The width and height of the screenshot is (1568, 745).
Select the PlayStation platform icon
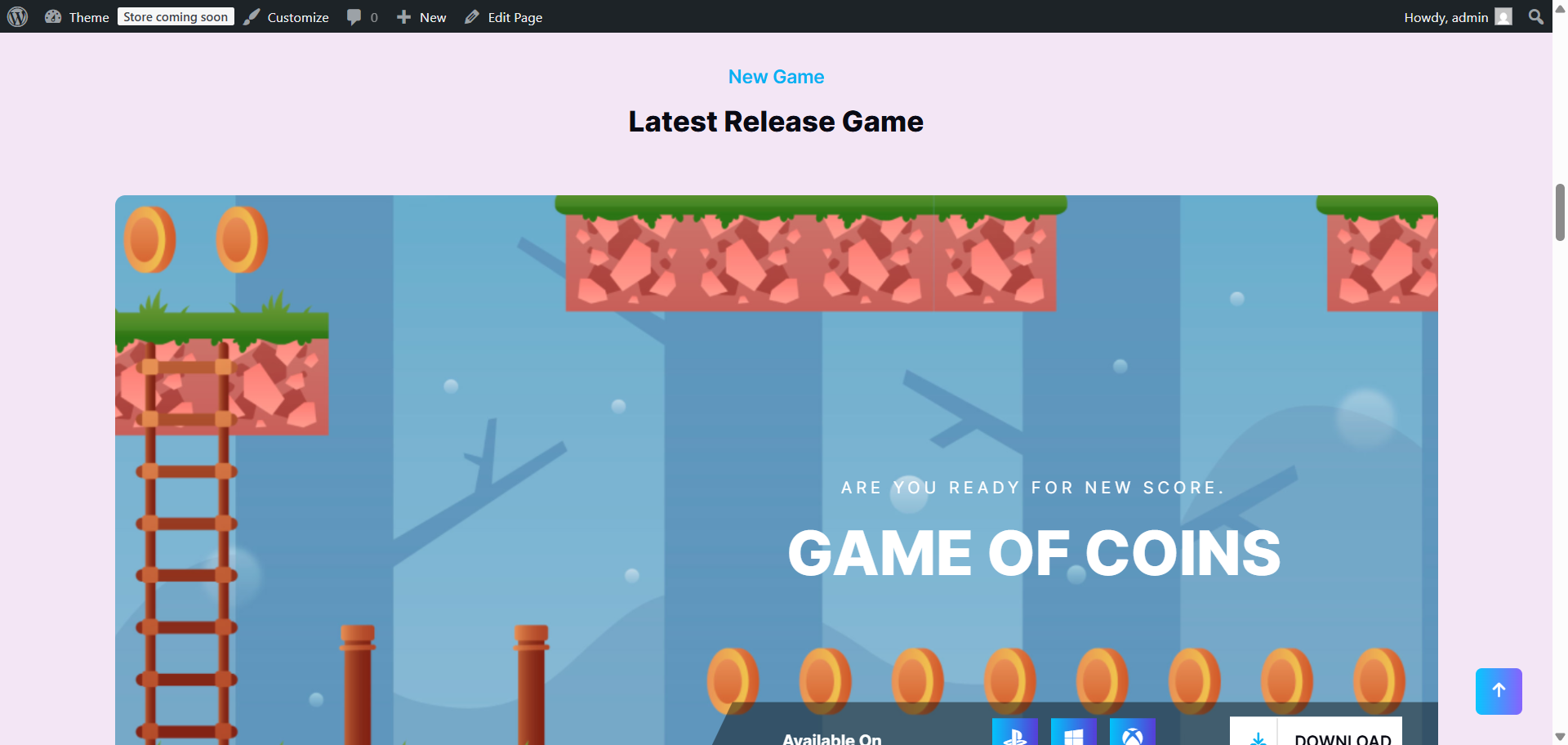(x=1015, y=732)
